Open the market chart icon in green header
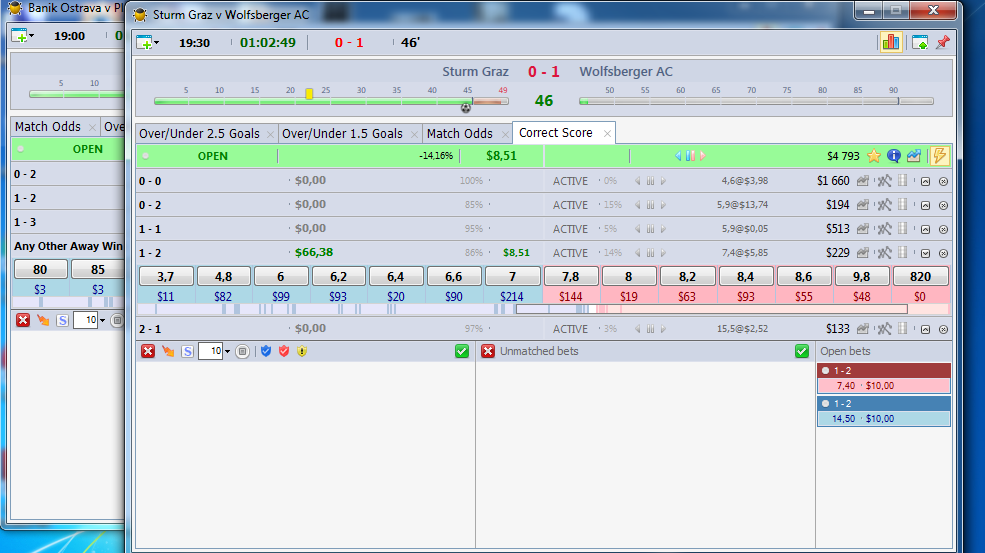Viewport: 985px width, 553px height. 913,156
